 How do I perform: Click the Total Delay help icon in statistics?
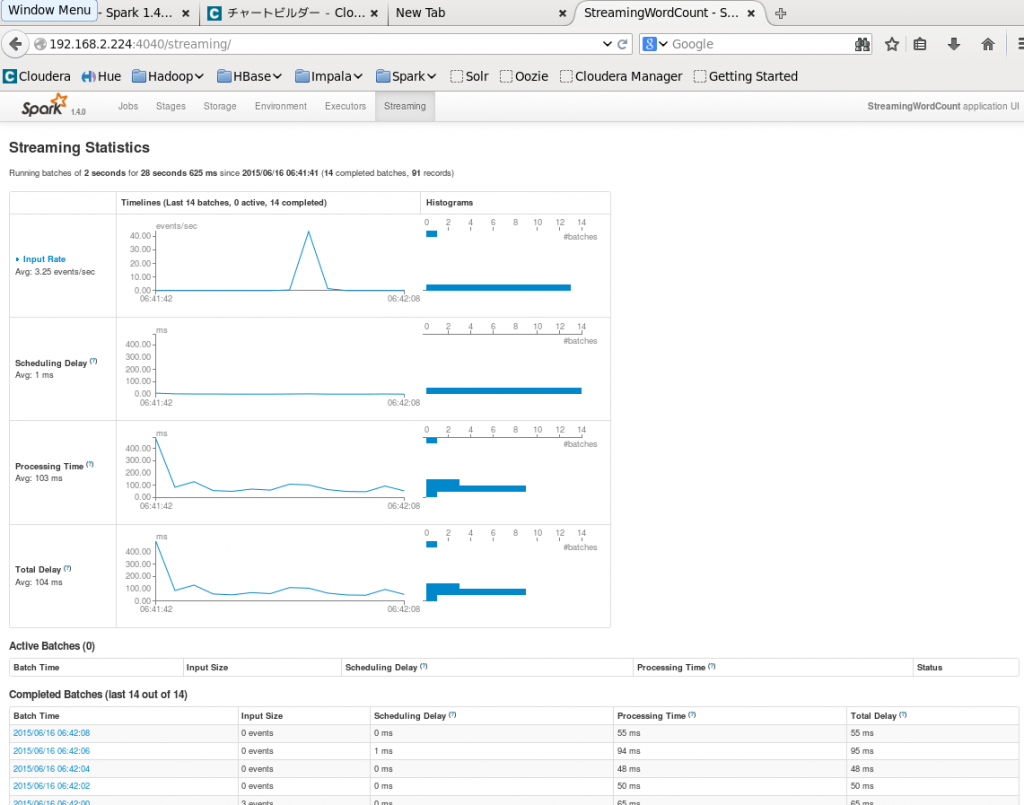click(x=67, y=568)
